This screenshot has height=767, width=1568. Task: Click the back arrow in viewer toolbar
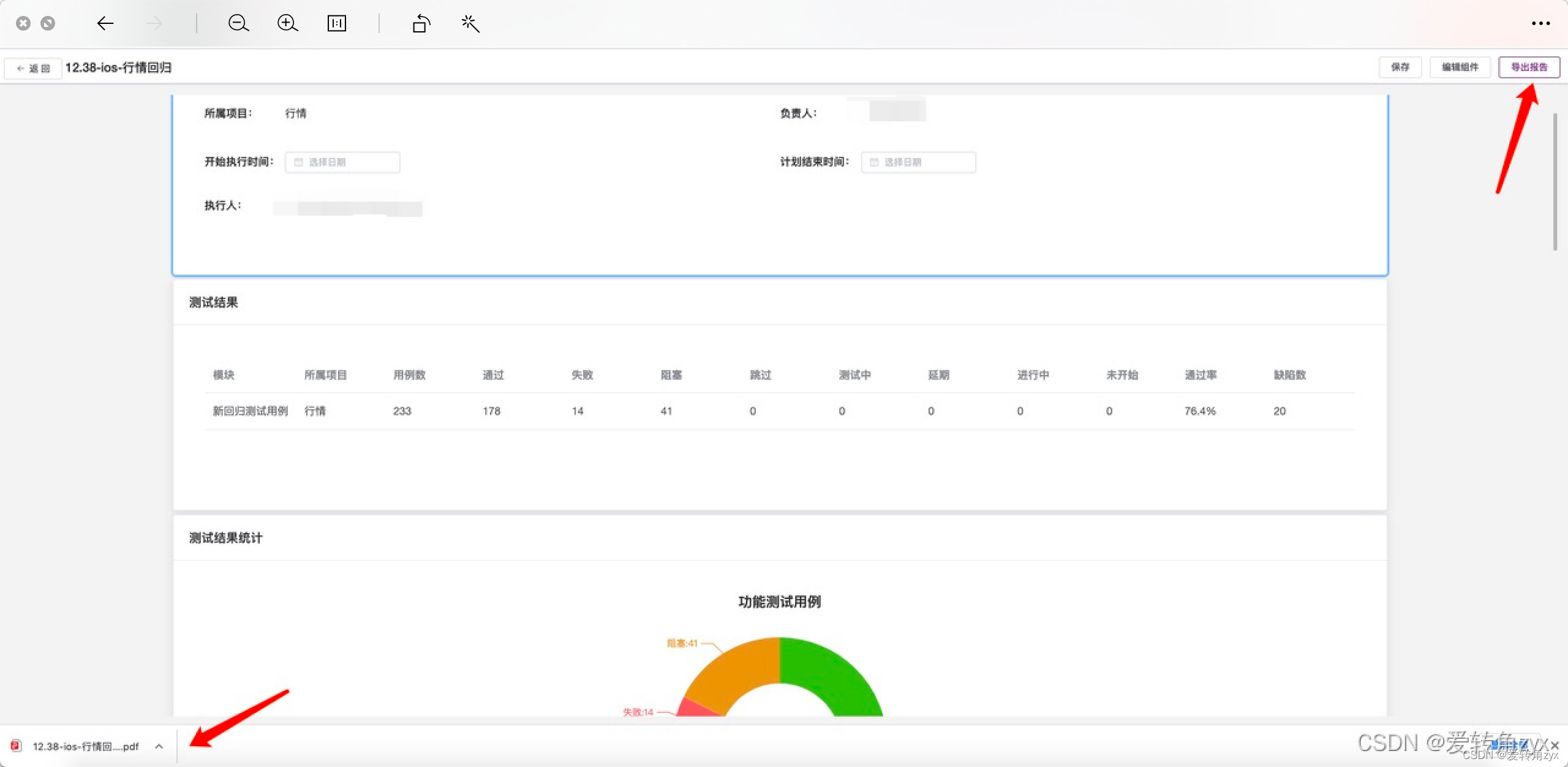105,23
